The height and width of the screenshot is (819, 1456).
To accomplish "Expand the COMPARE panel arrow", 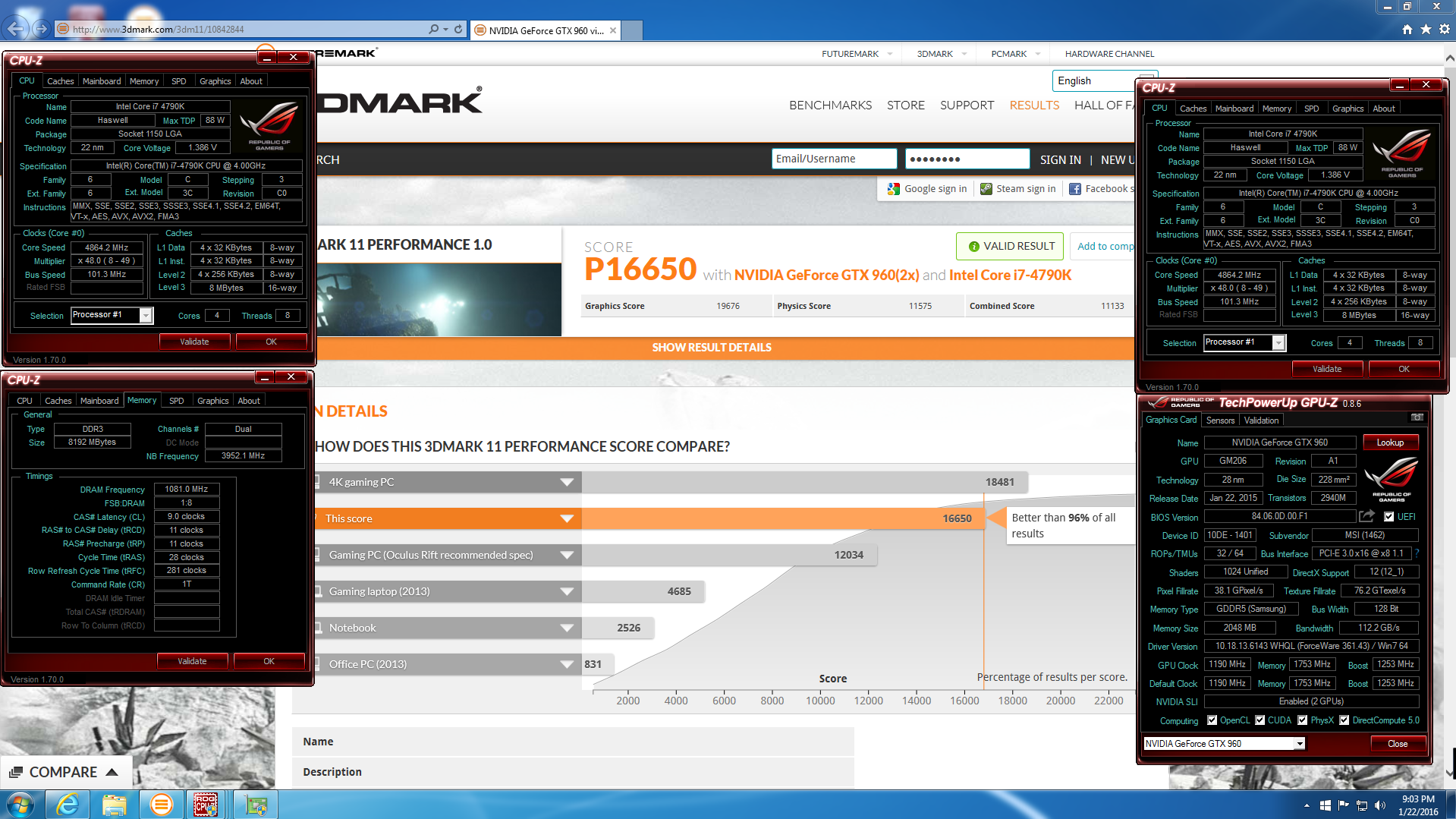I will tap(112, 772).
